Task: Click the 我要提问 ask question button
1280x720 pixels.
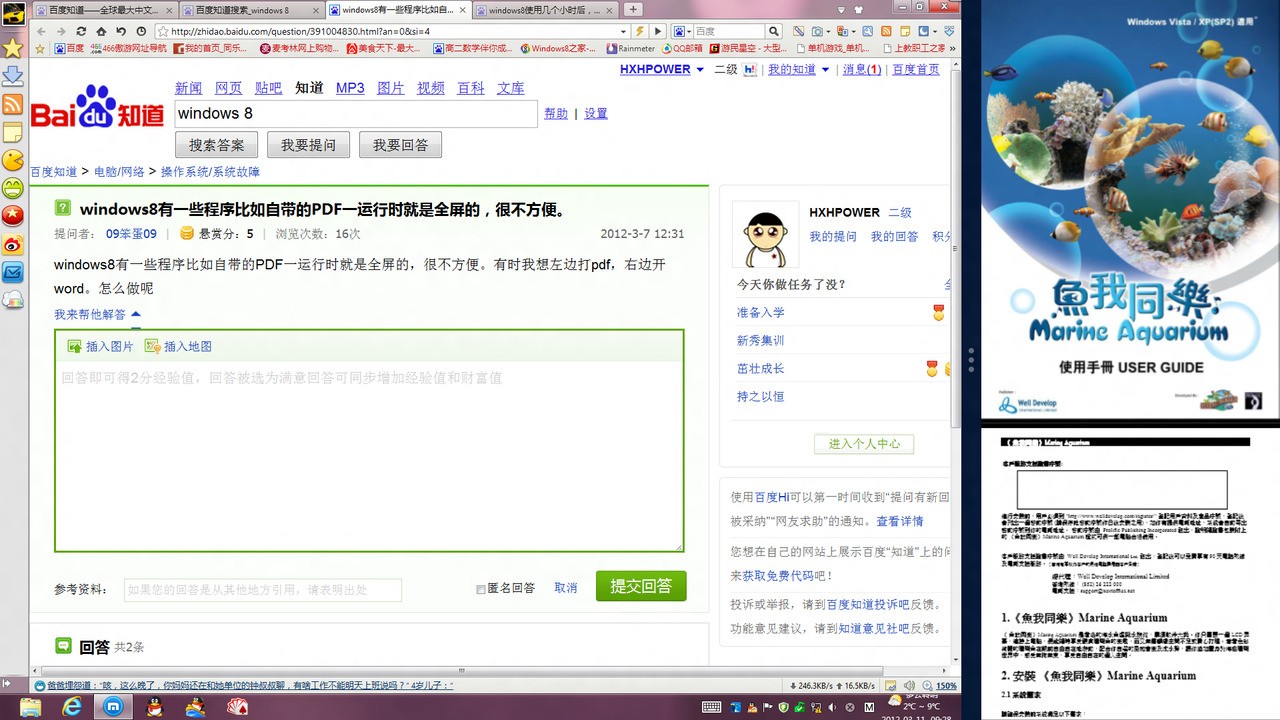Action: pos(309,145)
